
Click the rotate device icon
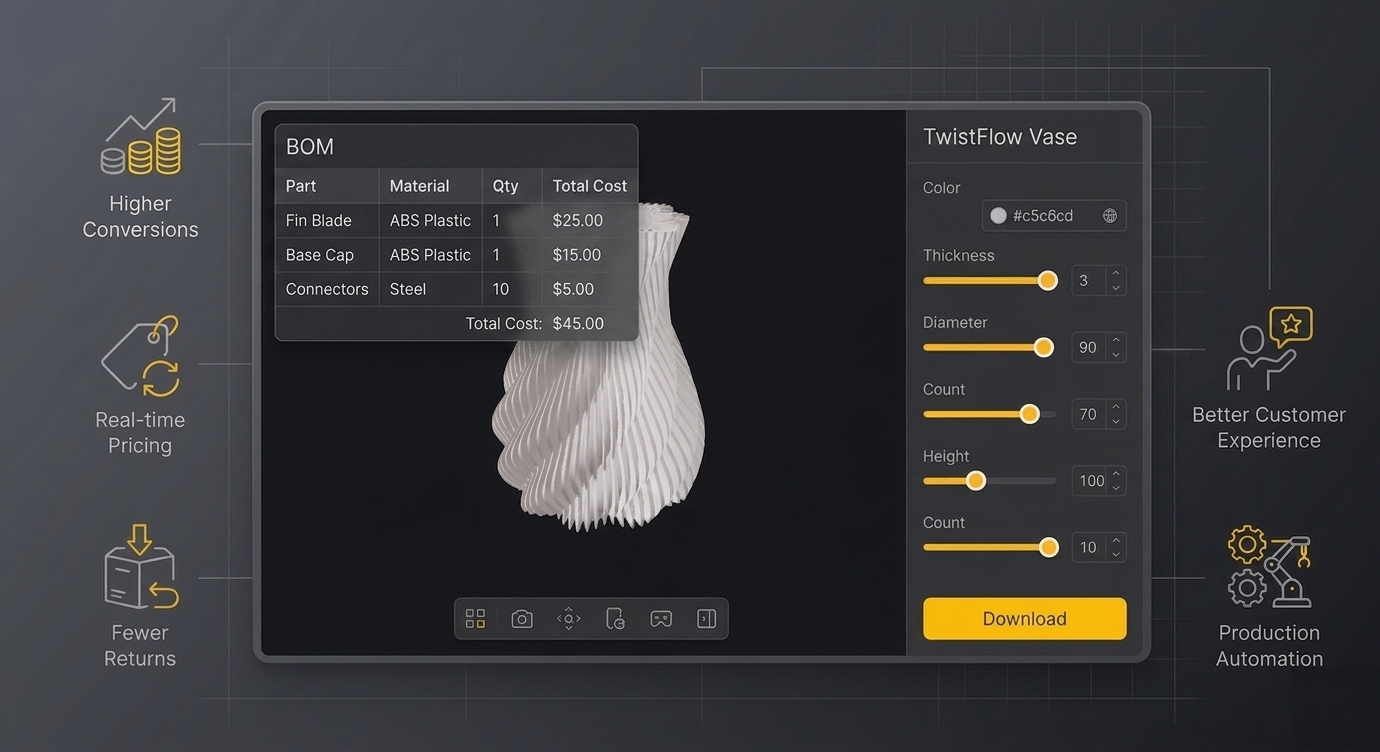tap(615, 619)
